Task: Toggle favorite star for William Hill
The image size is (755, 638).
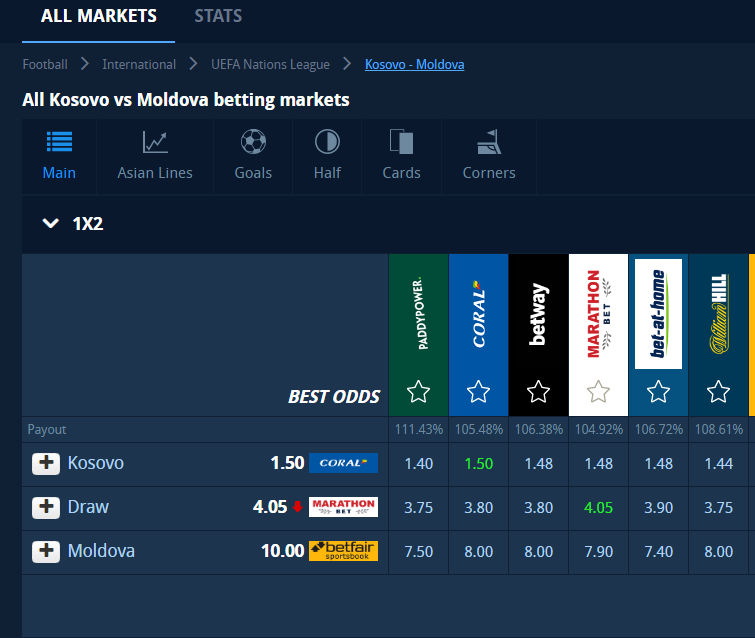Action: 718,391
